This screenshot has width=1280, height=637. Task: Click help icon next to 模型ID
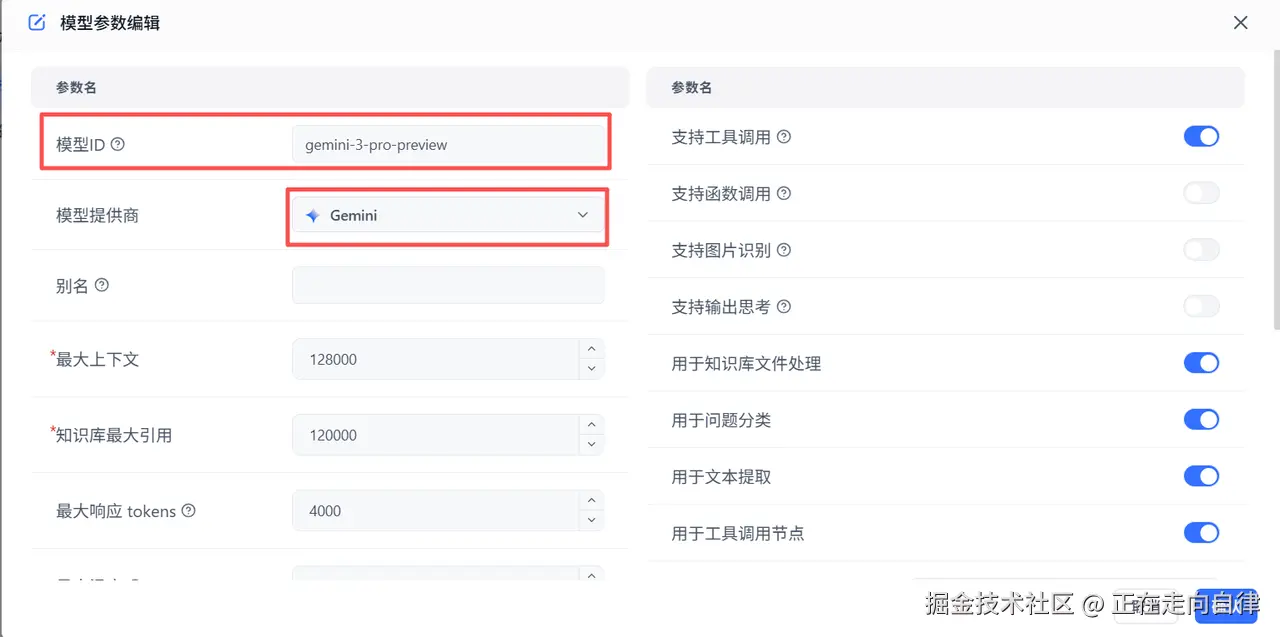[x=118, y=144]
